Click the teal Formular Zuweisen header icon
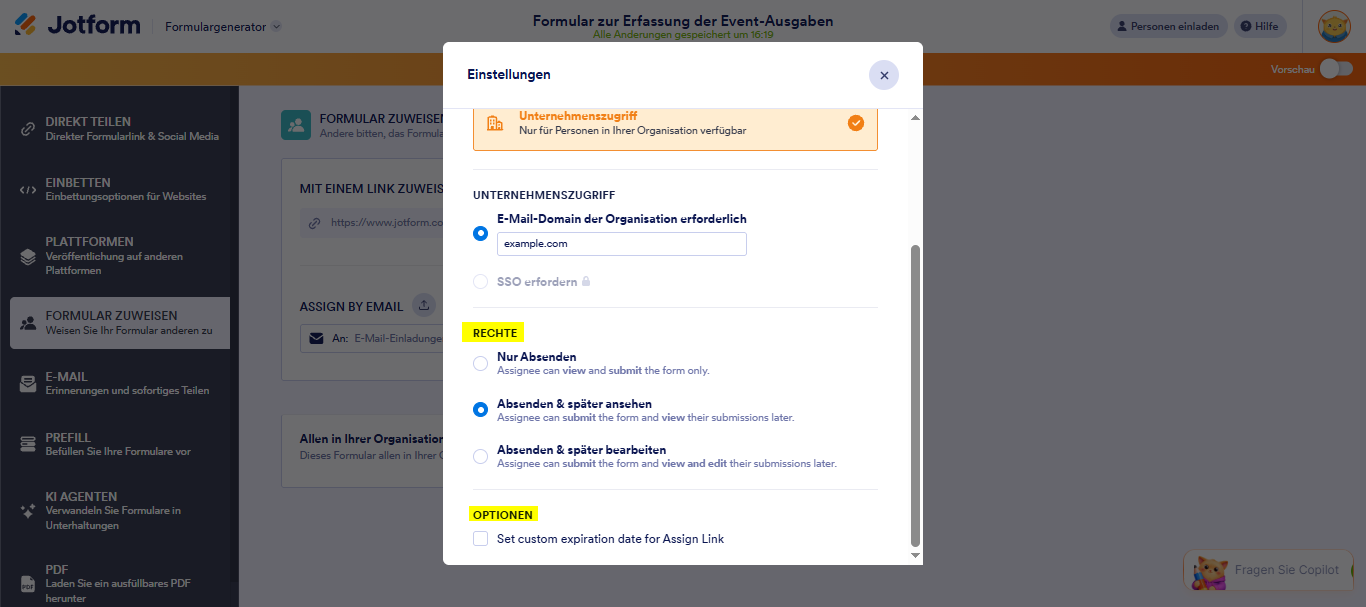The height and width of the screenshot is (607, 1366). point(296,125)
